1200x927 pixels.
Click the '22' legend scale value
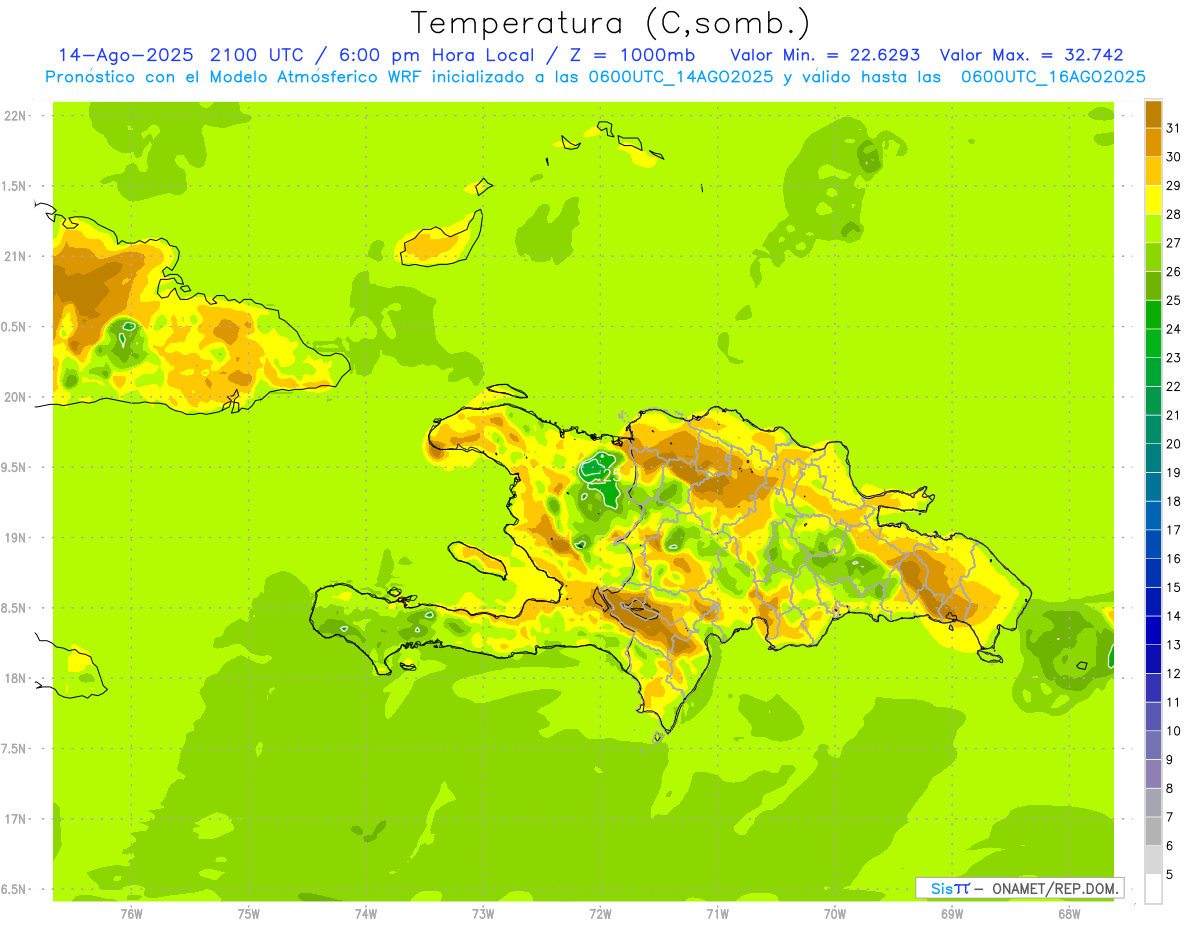tap(1174, 386)
